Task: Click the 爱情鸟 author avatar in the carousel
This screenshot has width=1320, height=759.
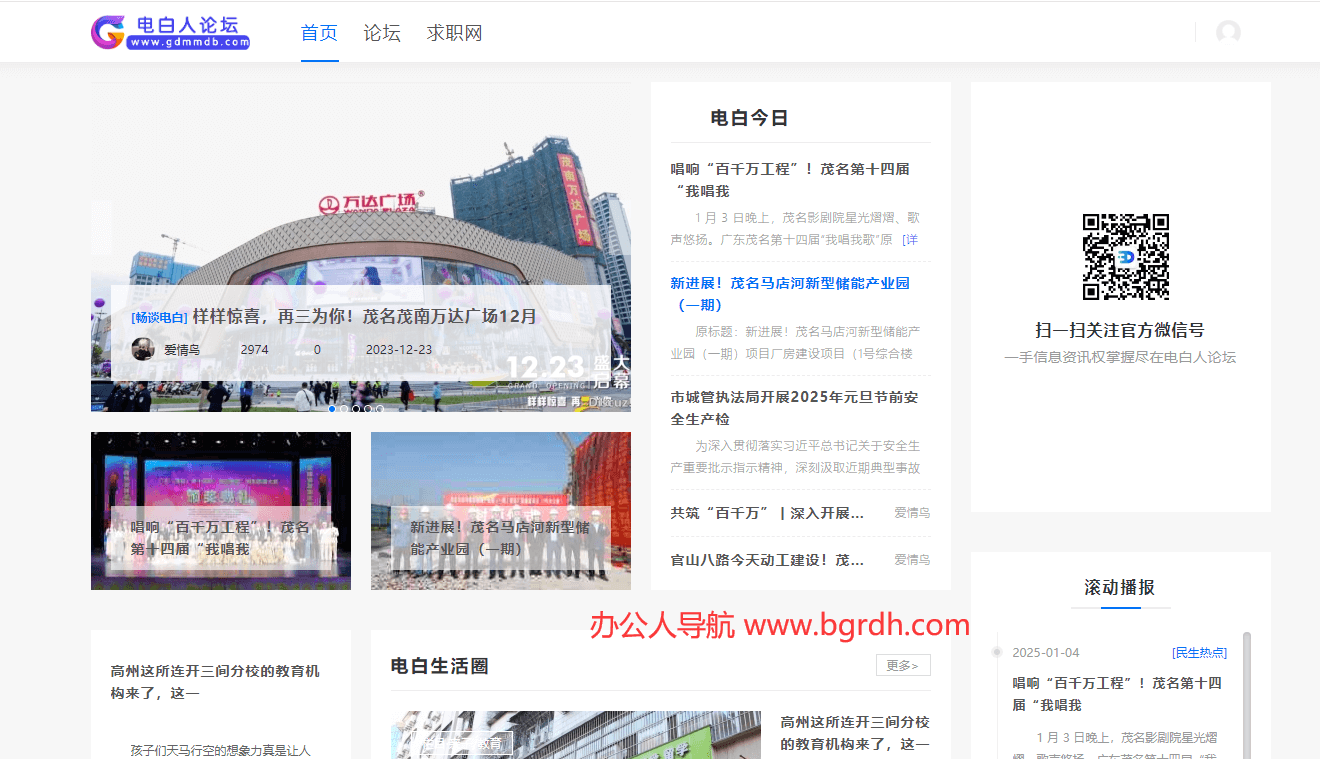Action: click(x=143, y=349)
